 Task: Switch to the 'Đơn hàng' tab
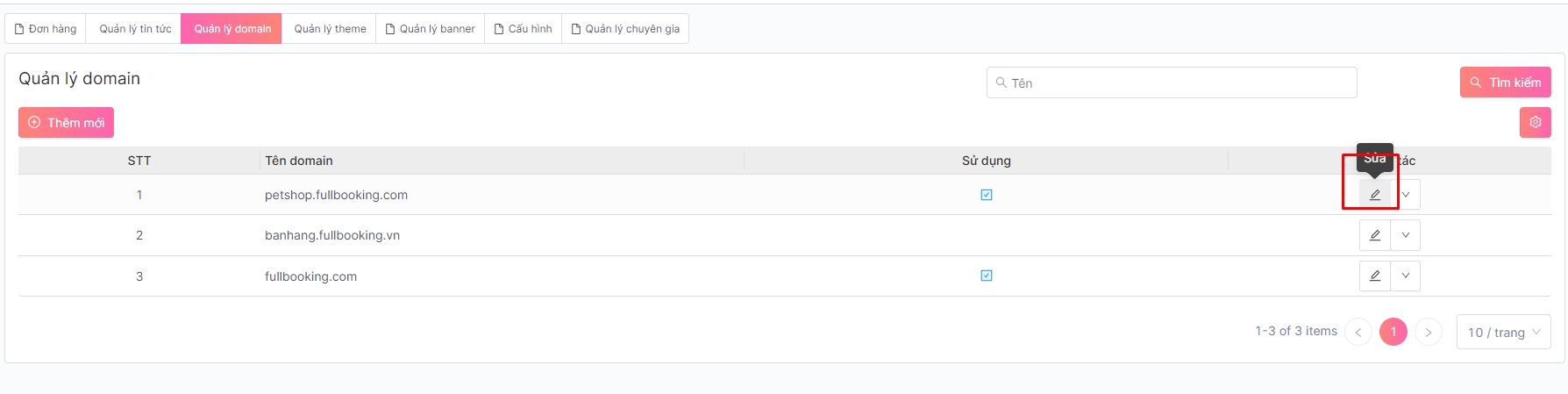[46, 29]
